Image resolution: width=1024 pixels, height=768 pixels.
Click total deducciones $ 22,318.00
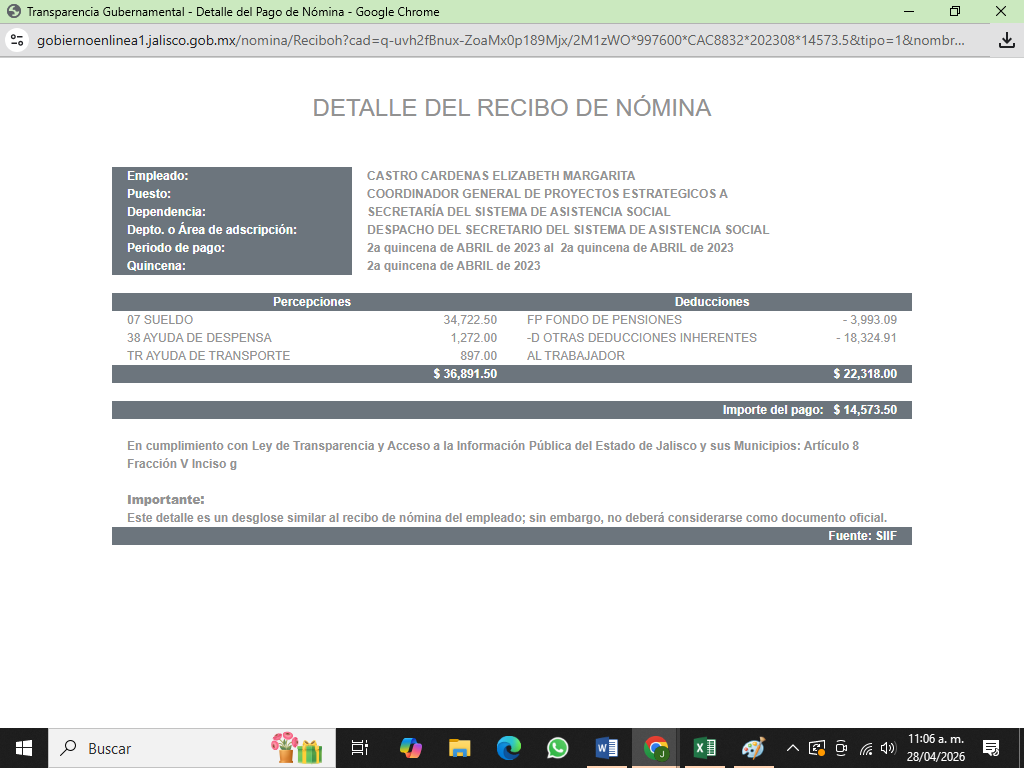coord(865,374)
